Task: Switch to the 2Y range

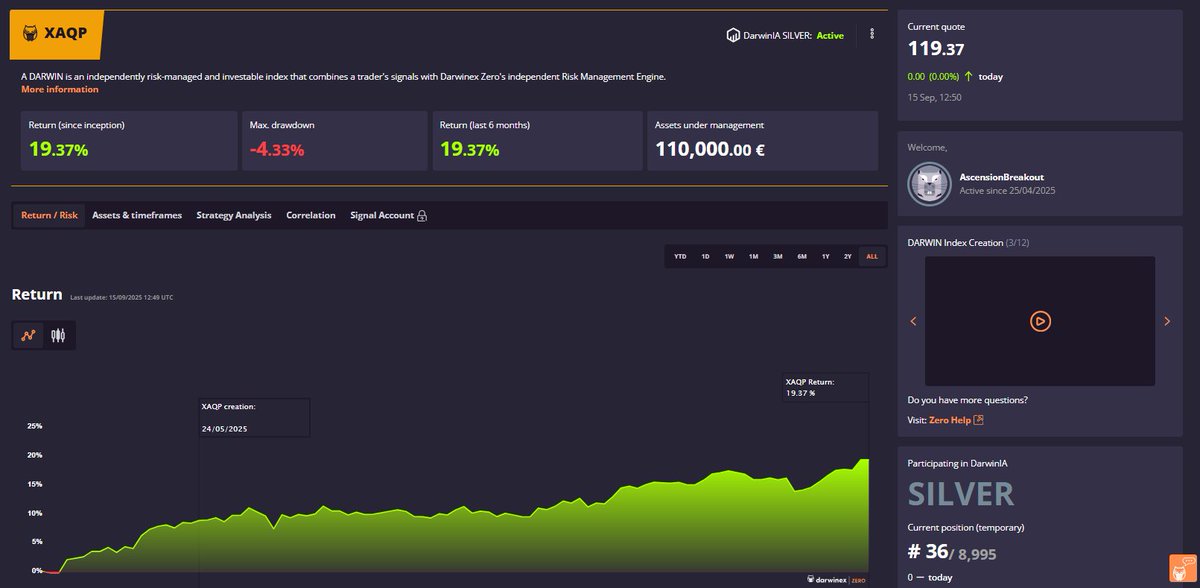Action: coord(849,256)
